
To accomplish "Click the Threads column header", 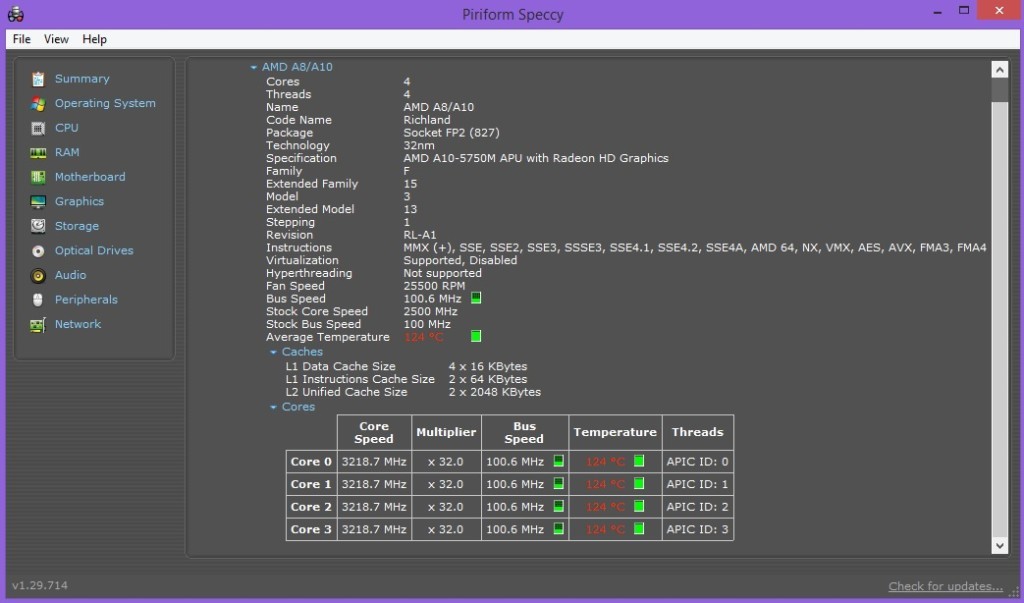I will coord(697,432).
